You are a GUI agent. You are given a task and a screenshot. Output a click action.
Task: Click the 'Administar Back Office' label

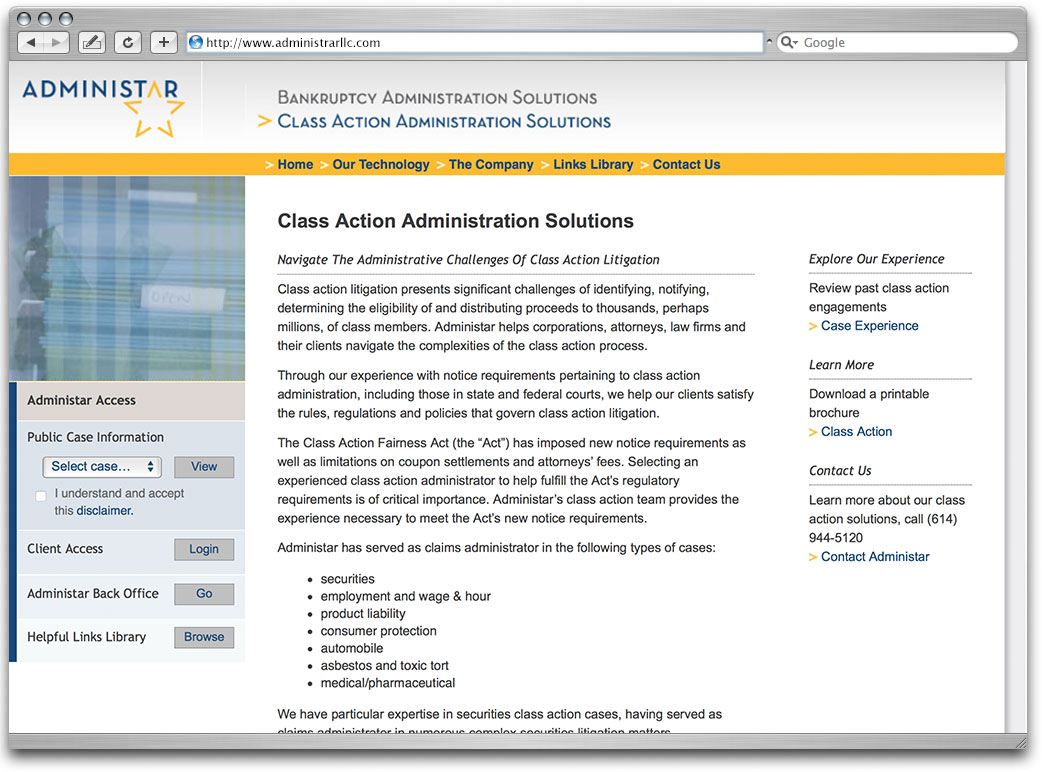click(93, 593)
